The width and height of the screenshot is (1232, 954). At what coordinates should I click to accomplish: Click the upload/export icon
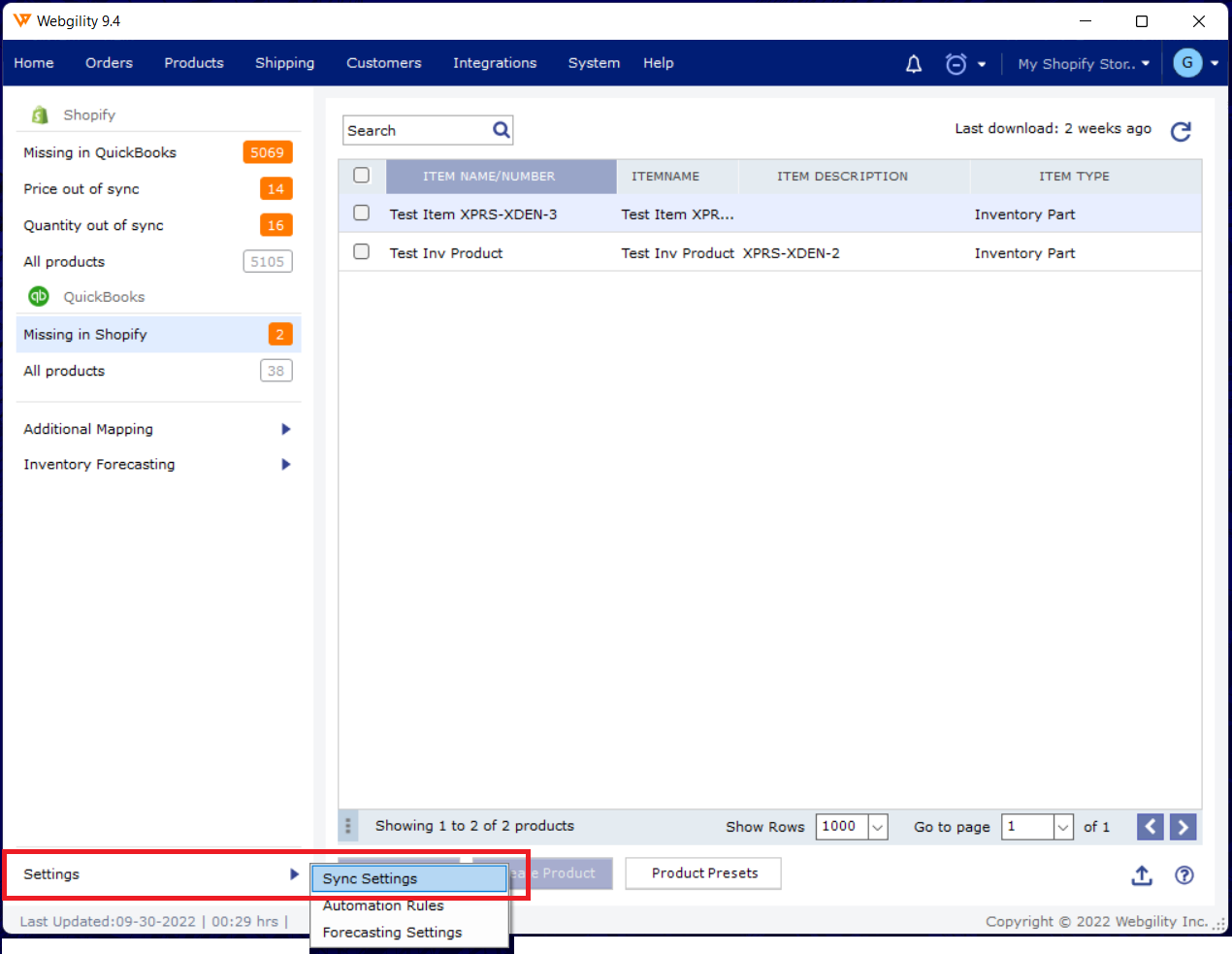point(1143,875)
